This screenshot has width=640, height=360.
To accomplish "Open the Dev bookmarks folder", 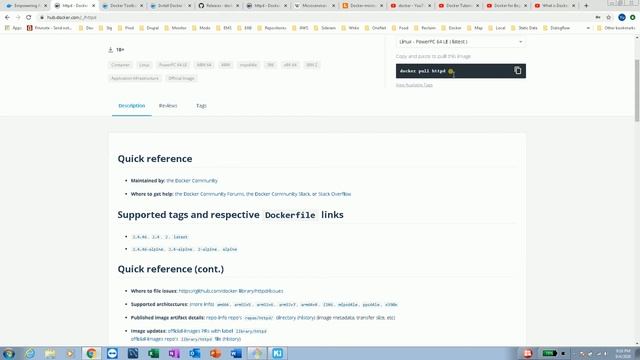I will [x=86, y=28].
